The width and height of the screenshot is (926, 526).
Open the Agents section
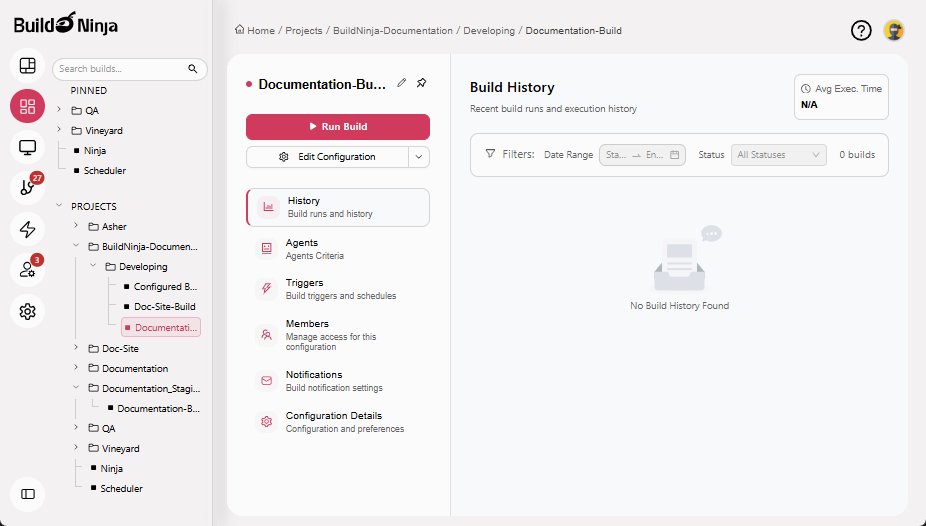(x=338, y=249)
